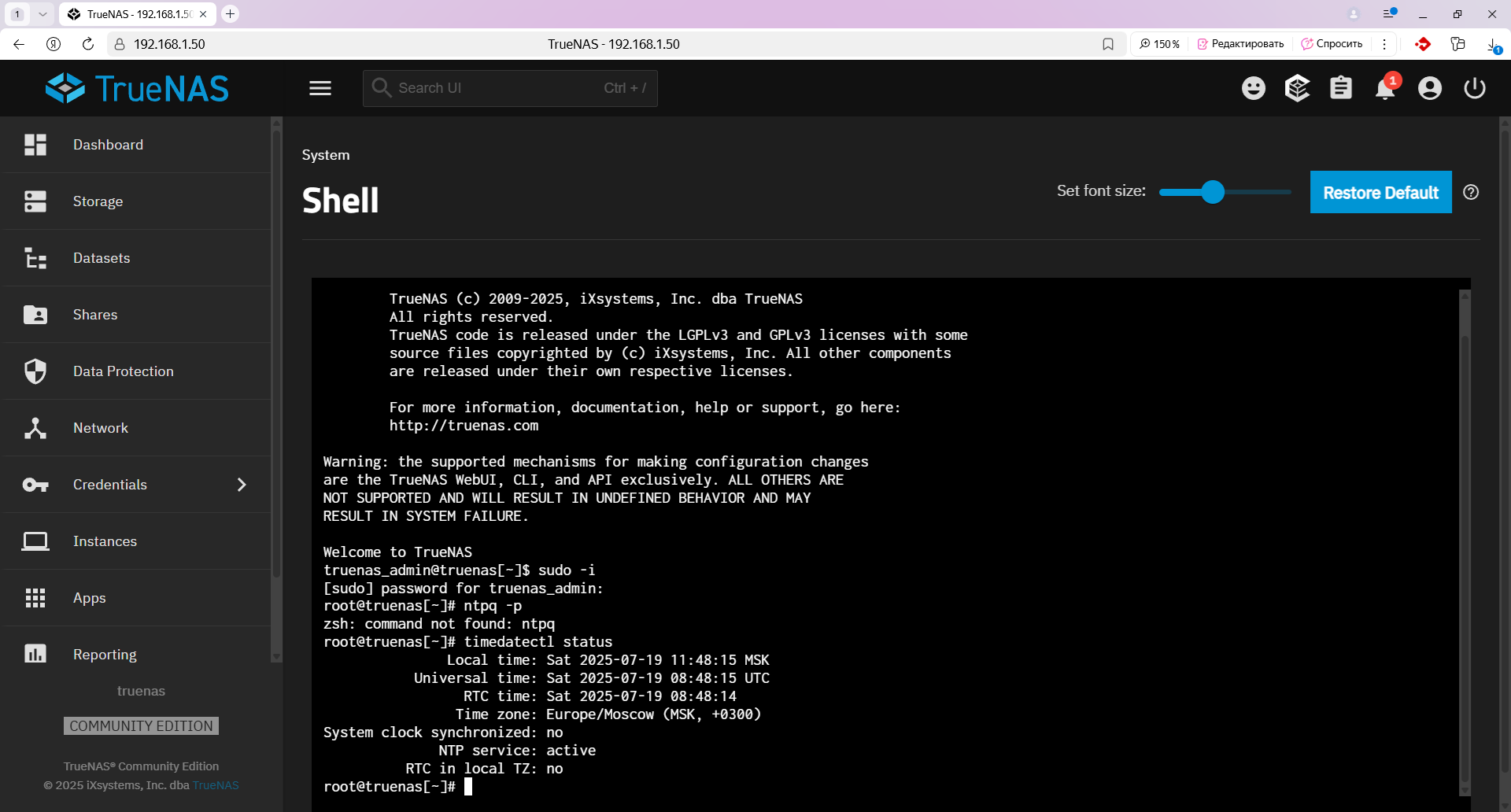Click the shell help question icon
This screenshot has width=1511, height=812.
1471,192
